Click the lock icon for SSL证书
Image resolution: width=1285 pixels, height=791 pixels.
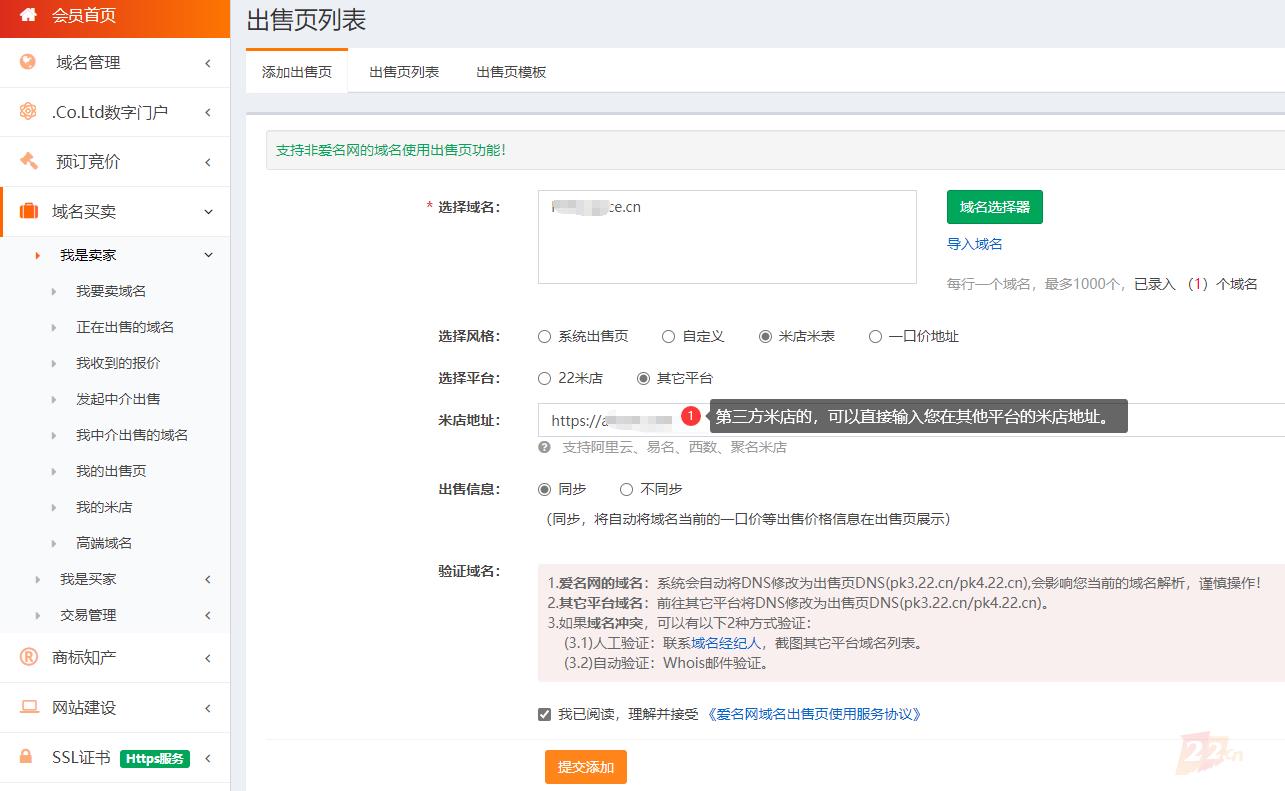point(28,757)
